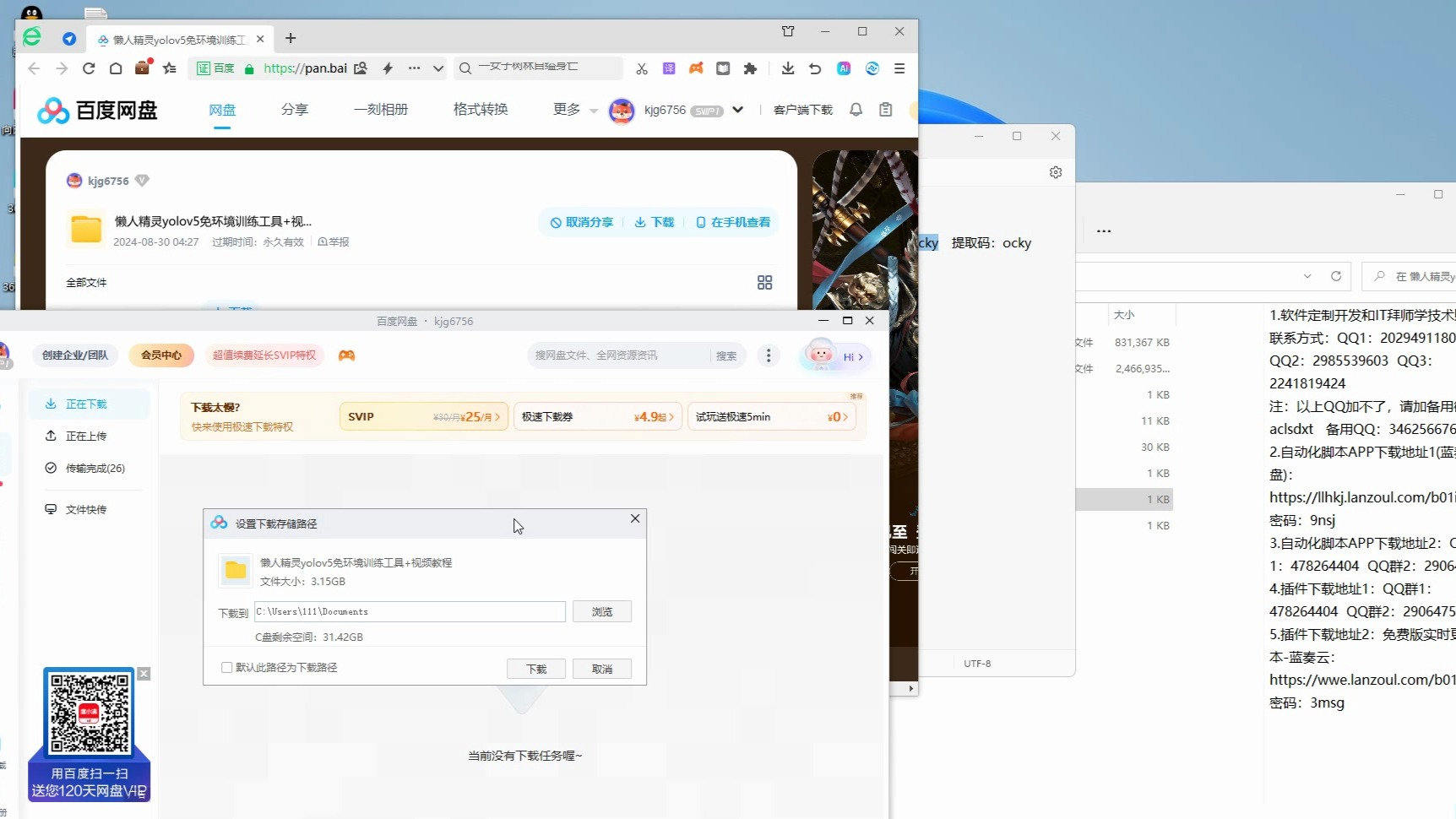The width and height of the screenshot is (1456, 819).
Task: Open the browser home page icon
Action: coord(116,68)
